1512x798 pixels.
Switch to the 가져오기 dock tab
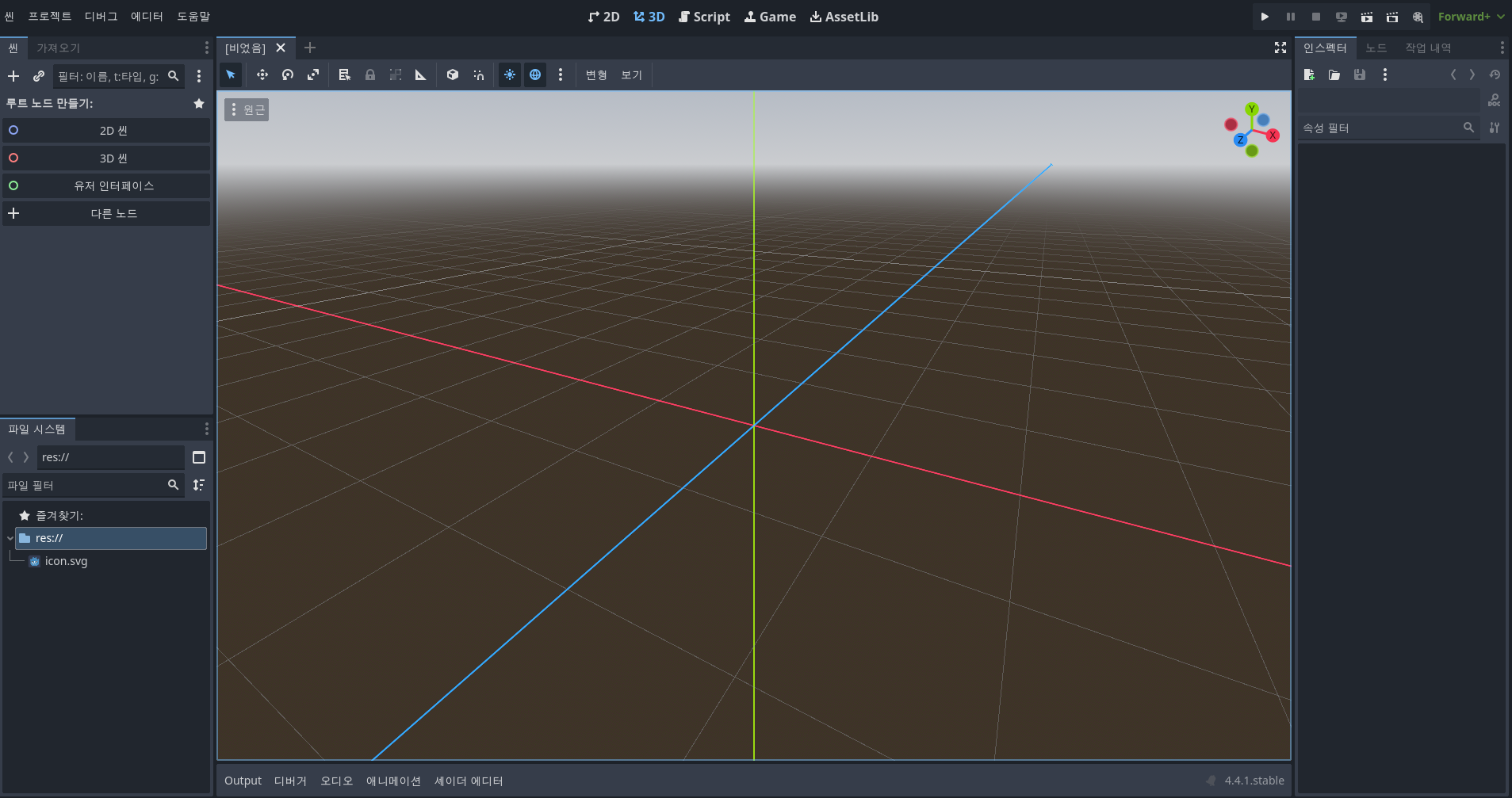pos(58,48)
